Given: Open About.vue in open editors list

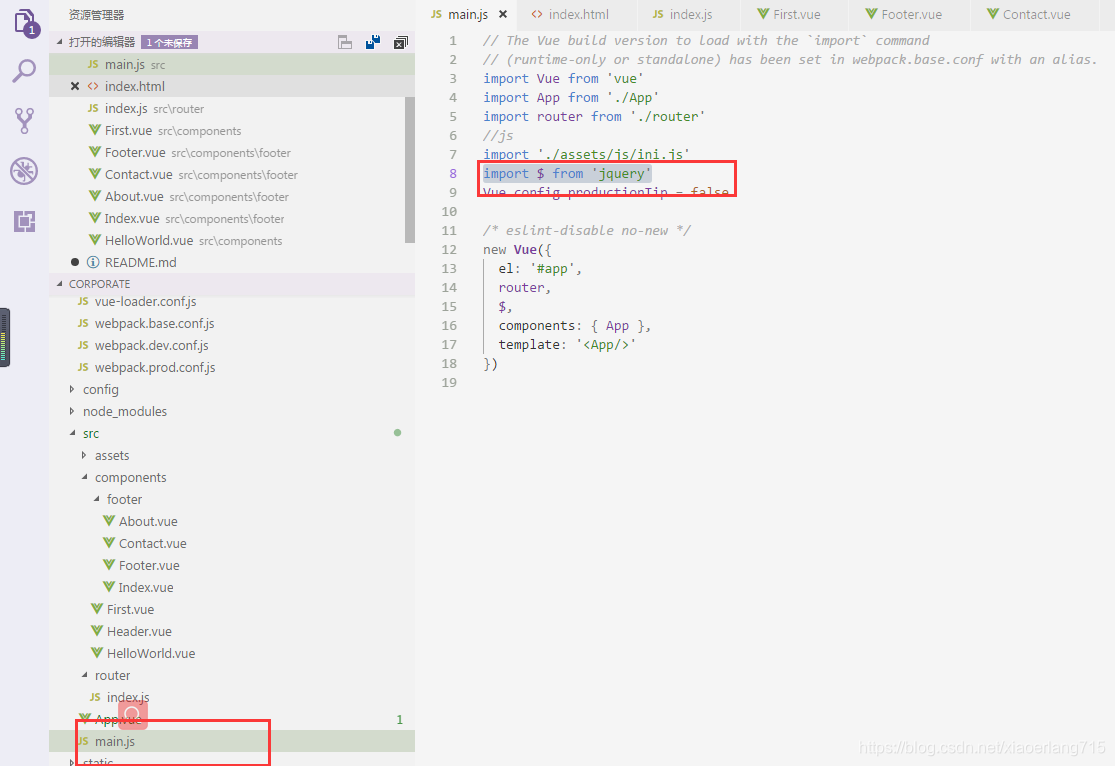Looking at the screenshot, I should pos(232,196).
